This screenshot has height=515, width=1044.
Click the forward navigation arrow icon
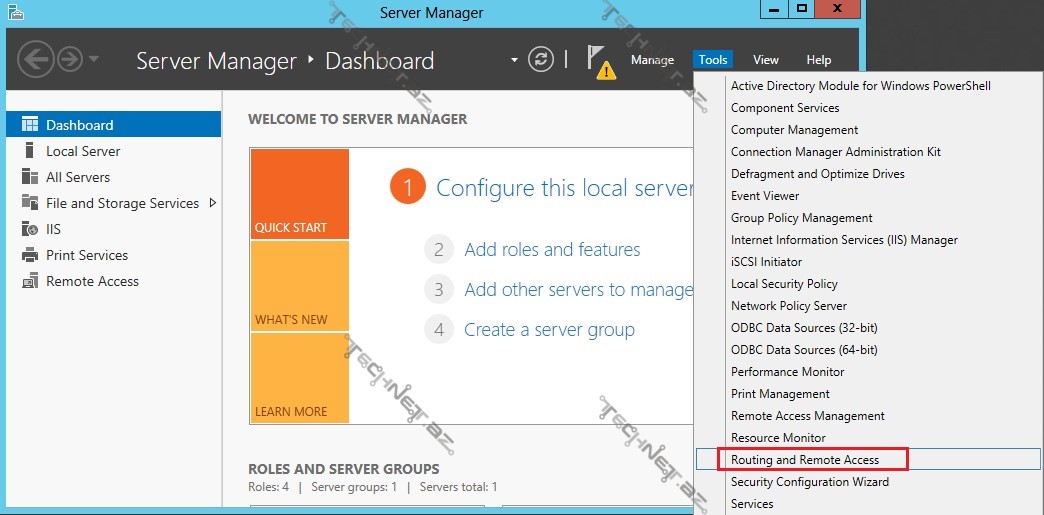(x=70, y=59)
